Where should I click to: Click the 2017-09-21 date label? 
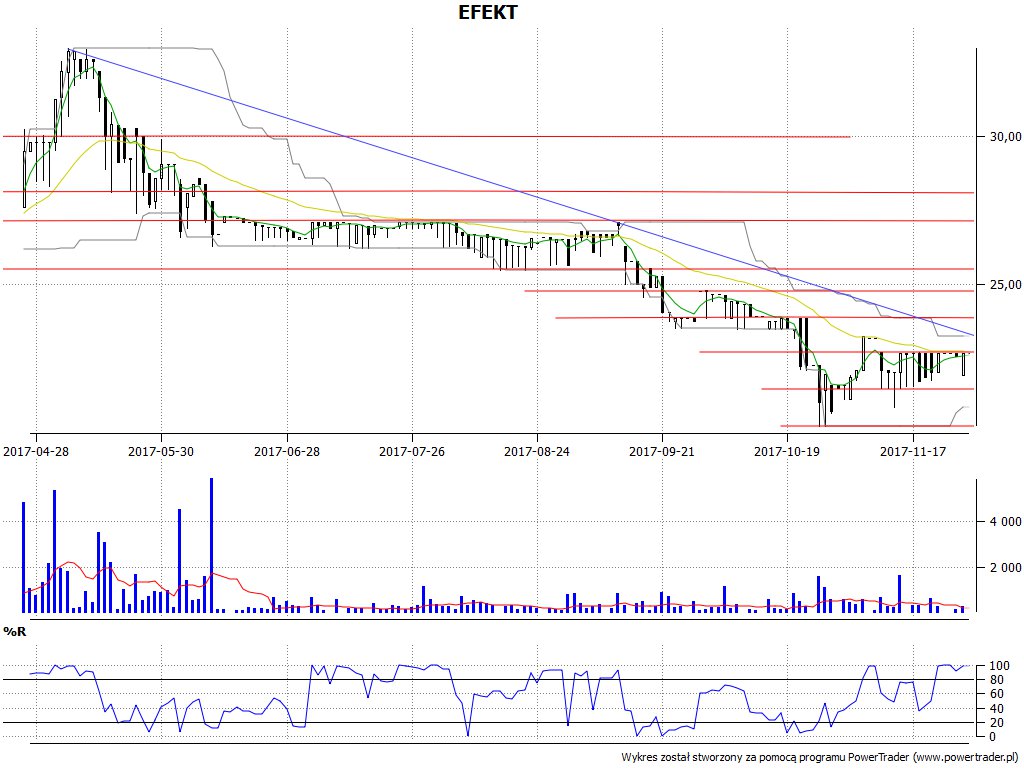662,451
